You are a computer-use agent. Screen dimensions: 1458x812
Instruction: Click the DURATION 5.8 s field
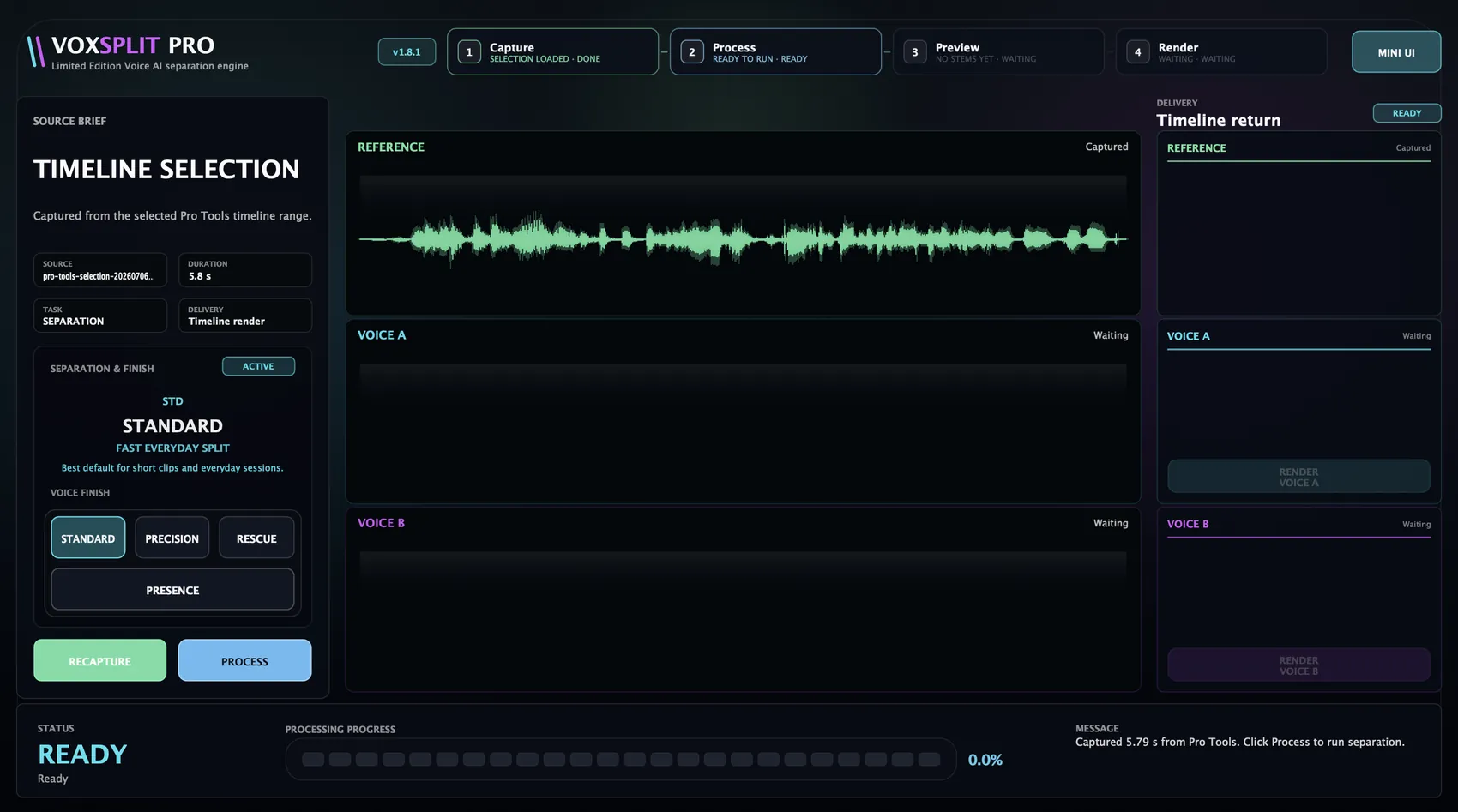245,270
